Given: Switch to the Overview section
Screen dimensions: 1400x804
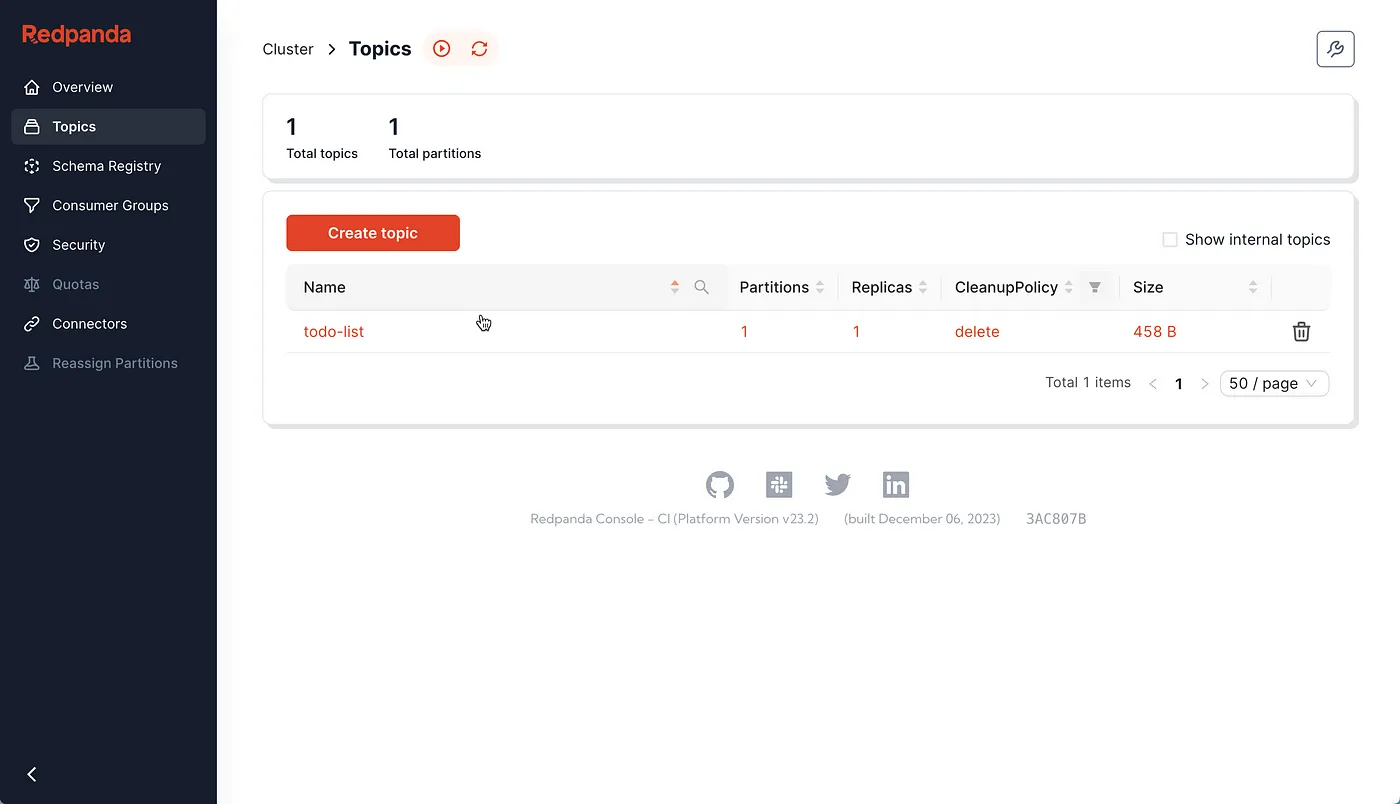Looking at the screenshot, I should pos(82,87).
